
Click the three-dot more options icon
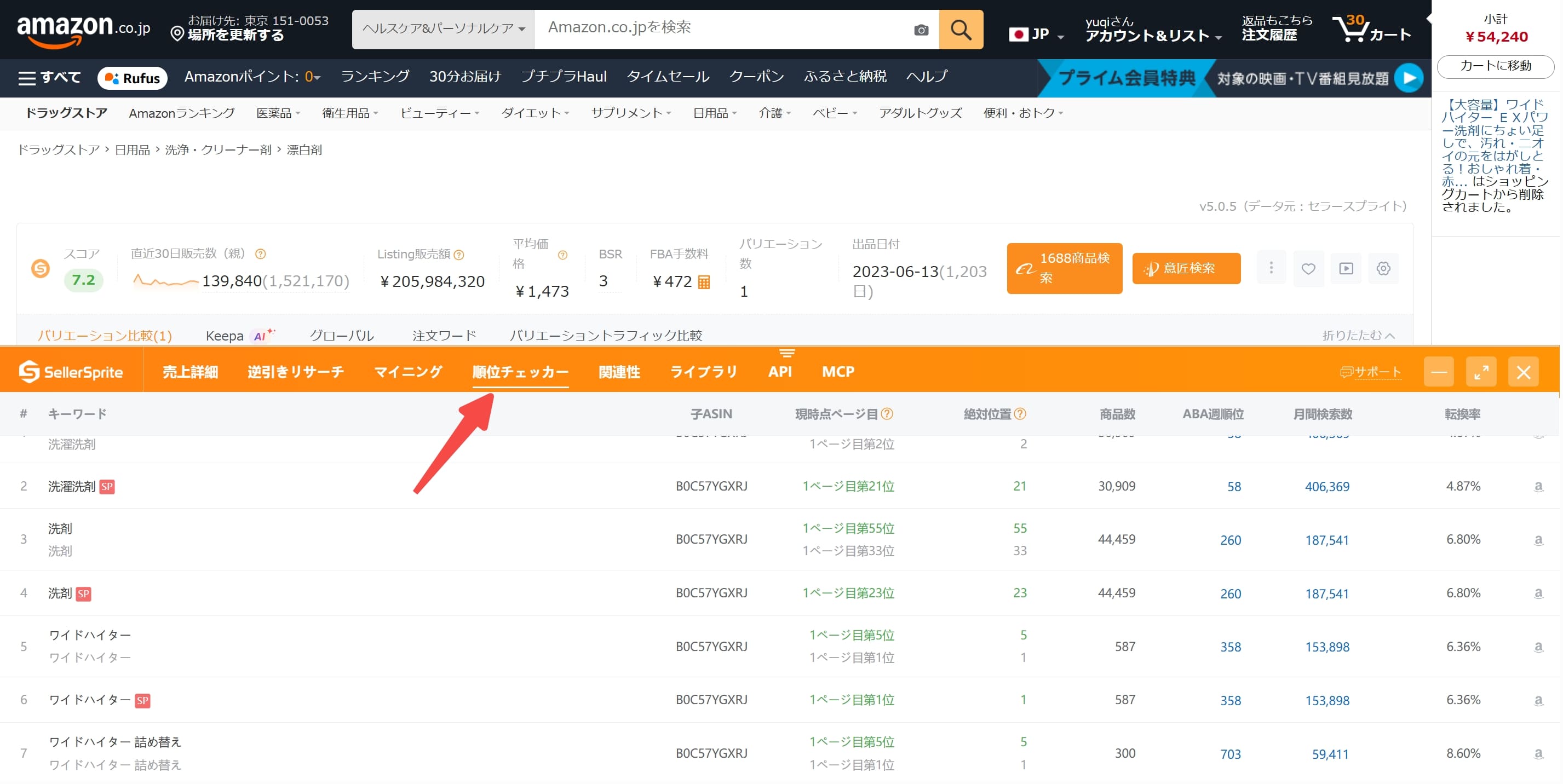[x=1272, y=268]
